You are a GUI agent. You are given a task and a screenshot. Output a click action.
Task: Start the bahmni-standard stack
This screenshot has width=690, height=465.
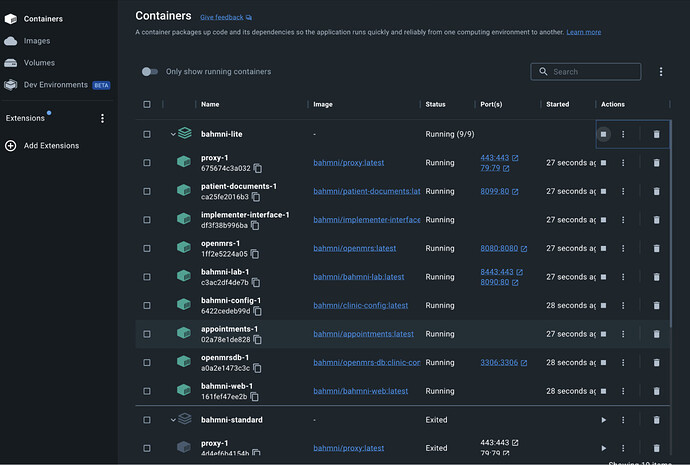pos(603,420)
